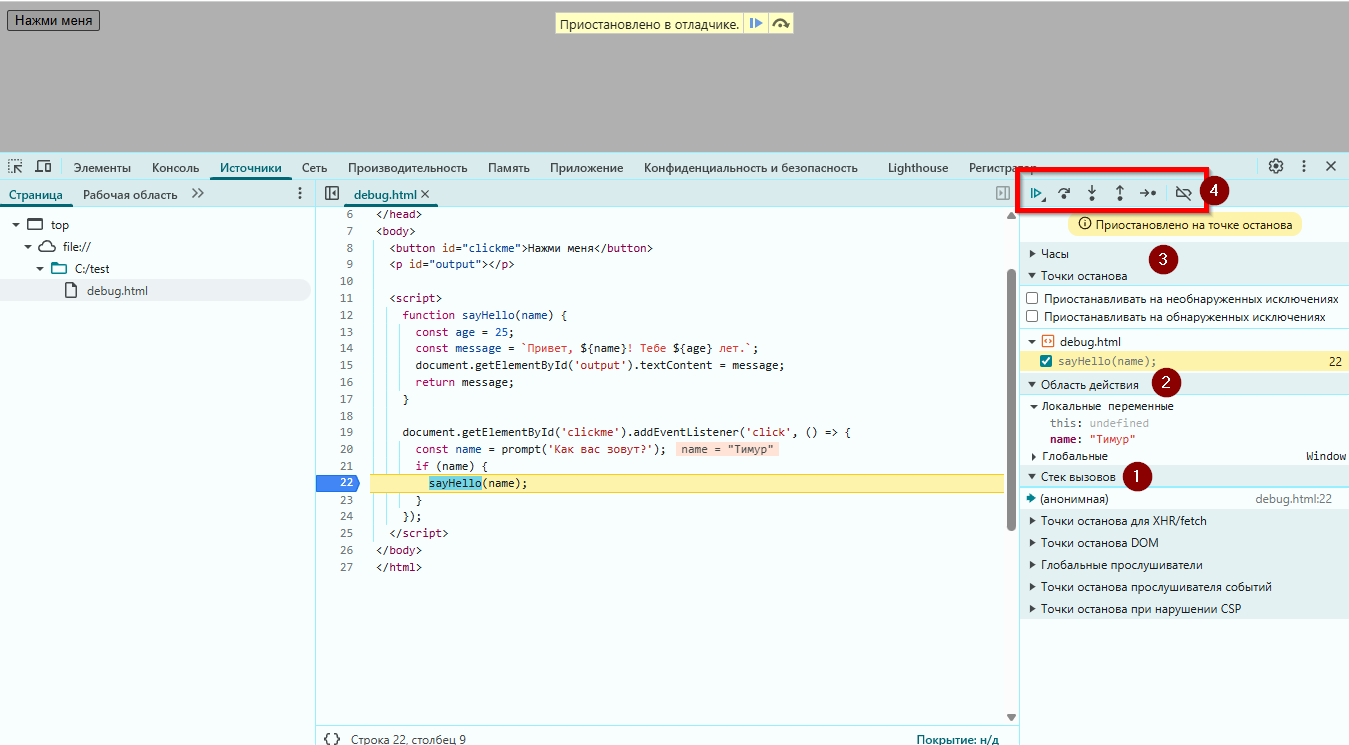Click the Step into function icon

pyautogui.click(x=1092, y=193)
